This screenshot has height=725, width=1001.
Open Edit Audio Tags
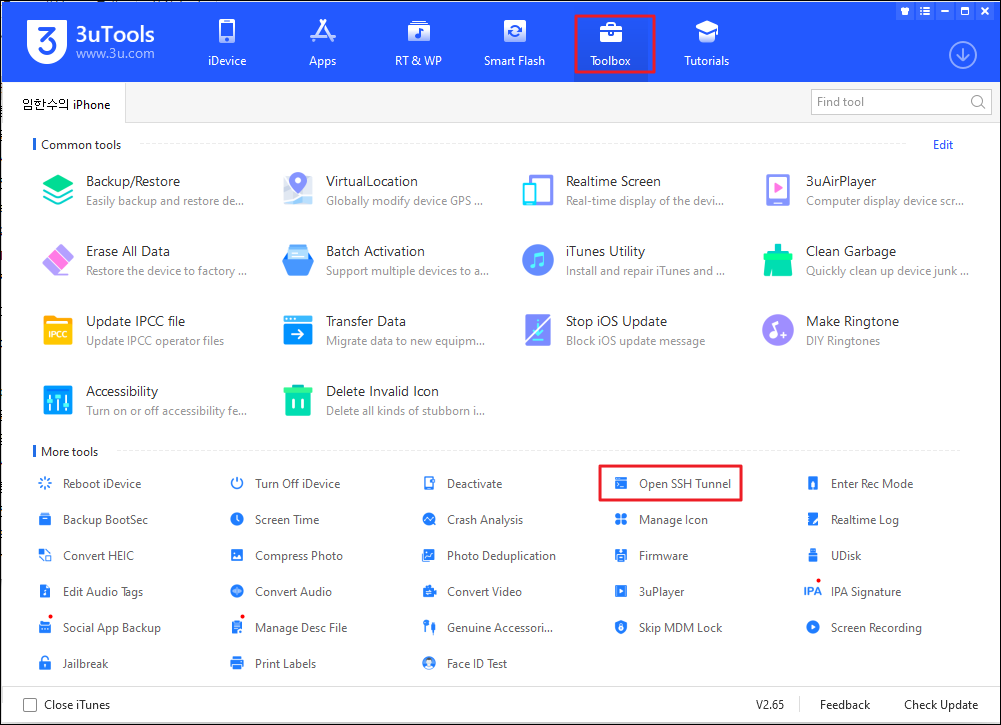coord(91,592)
